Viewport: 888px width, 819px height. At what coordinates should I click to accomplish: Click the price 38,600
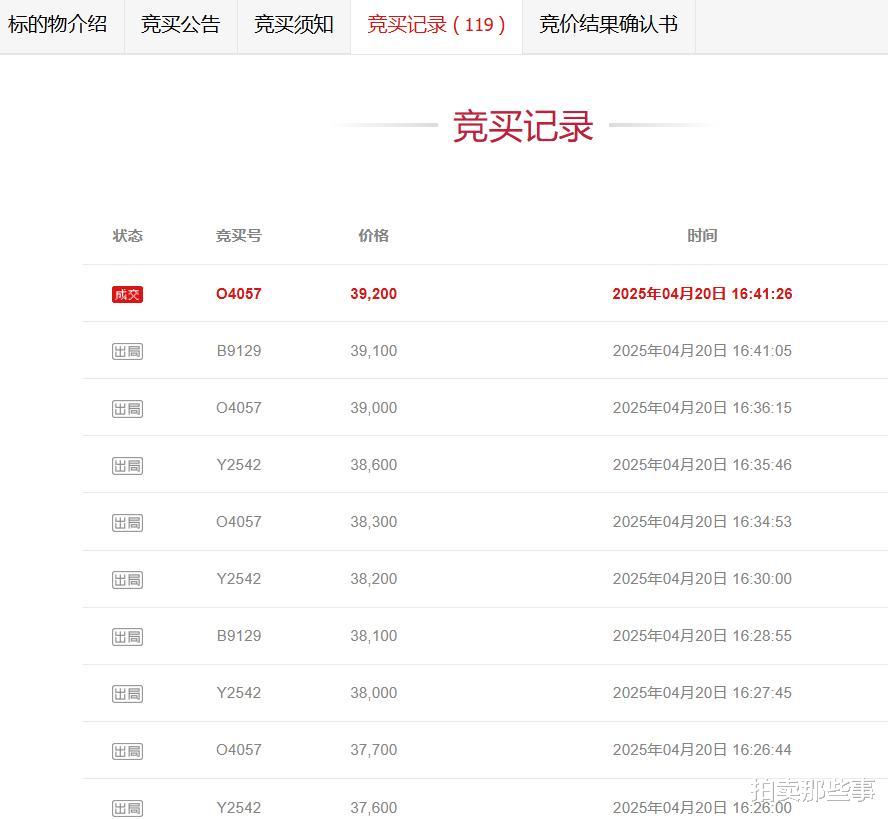(x=374, y=465)
